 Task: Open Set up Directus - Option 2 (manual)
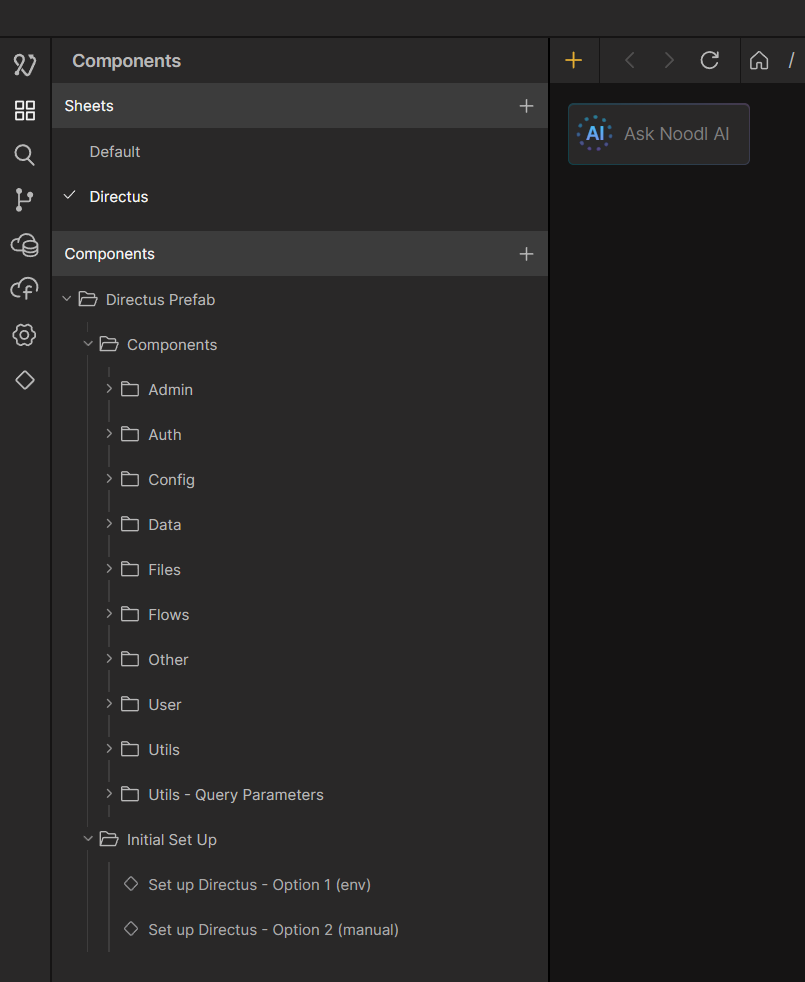pos(273,929)
